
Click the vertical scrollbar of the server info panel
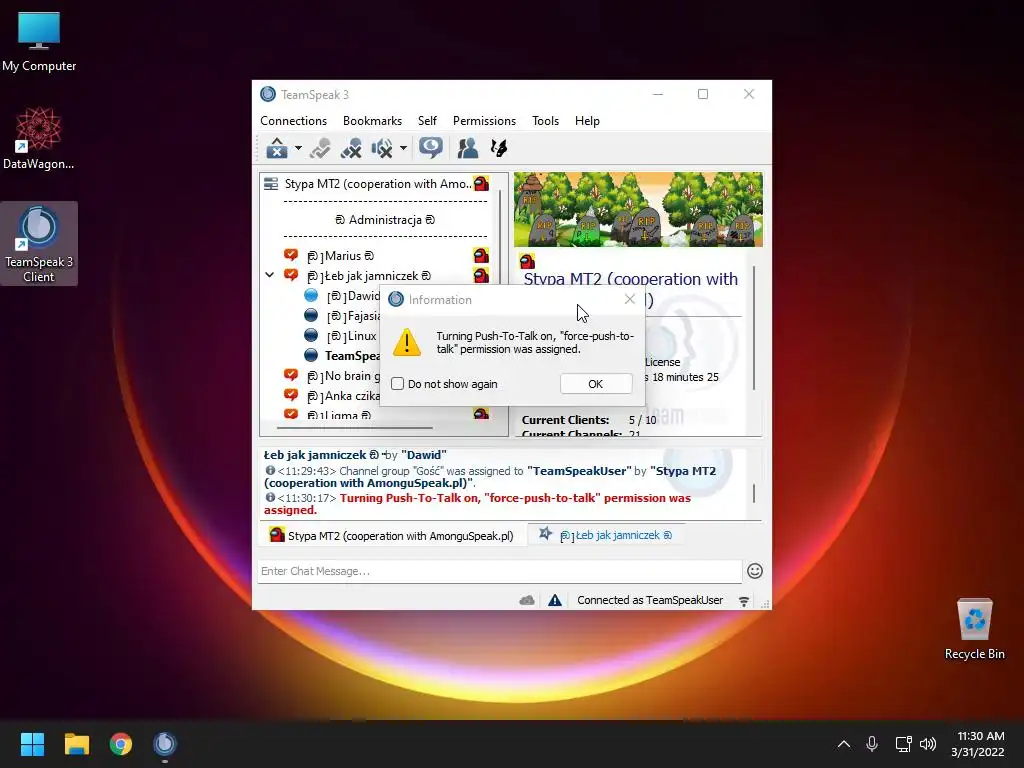754,328
